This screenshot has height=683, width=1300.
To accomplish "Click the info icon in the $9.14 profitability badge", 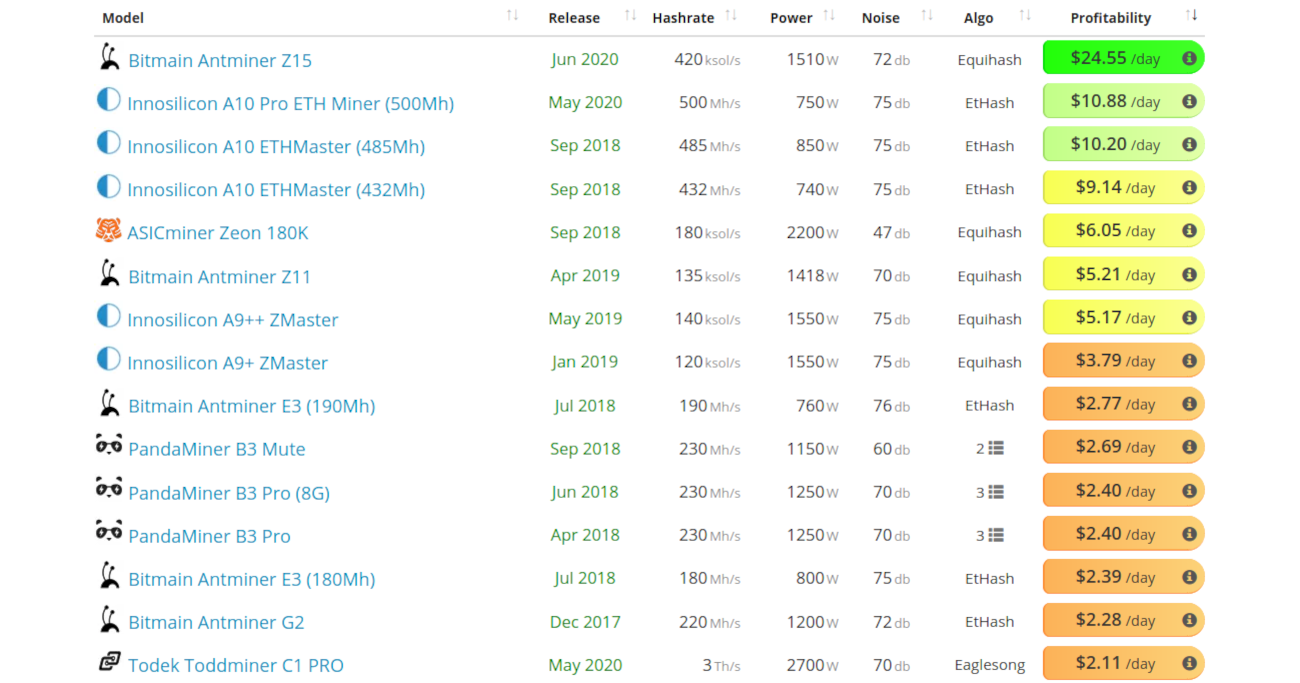I will 1189,188.
